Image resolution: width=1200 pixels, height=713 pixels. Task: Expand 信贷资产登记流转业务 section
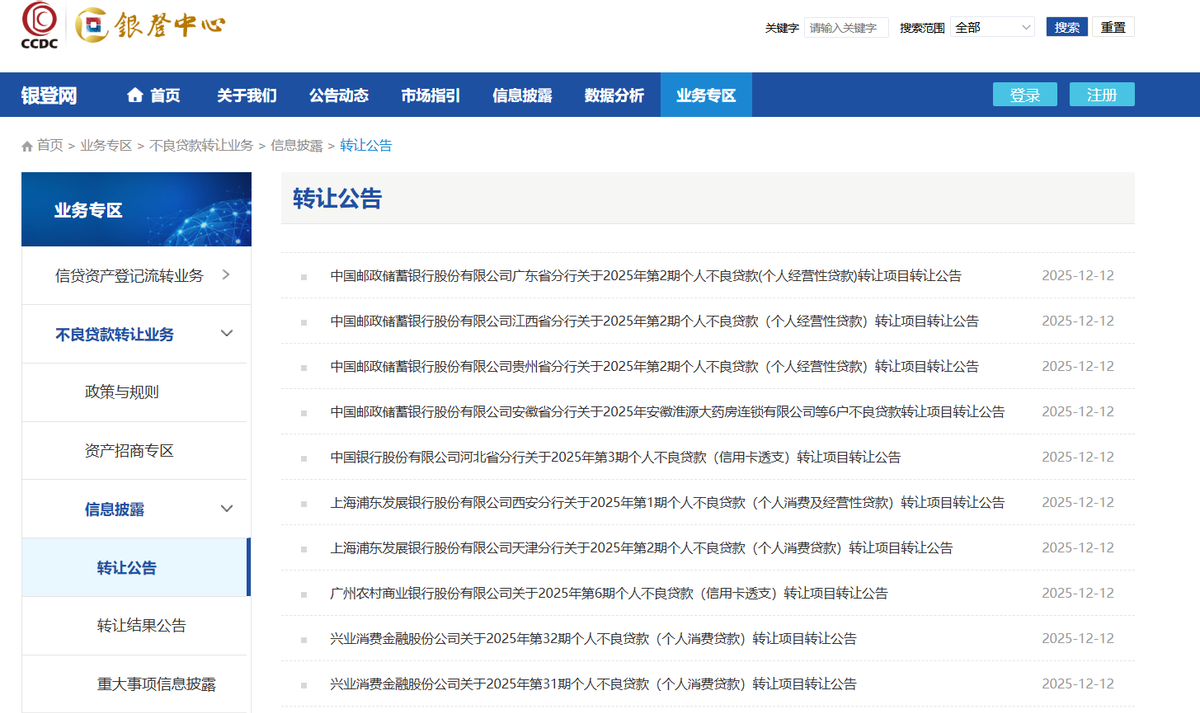coord(226,275)
